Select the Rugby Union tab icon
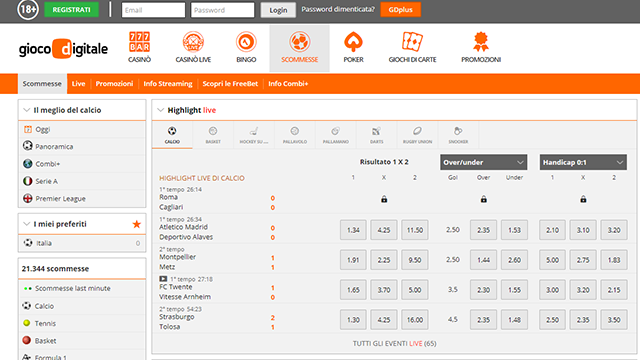 (x=417, y=131)
